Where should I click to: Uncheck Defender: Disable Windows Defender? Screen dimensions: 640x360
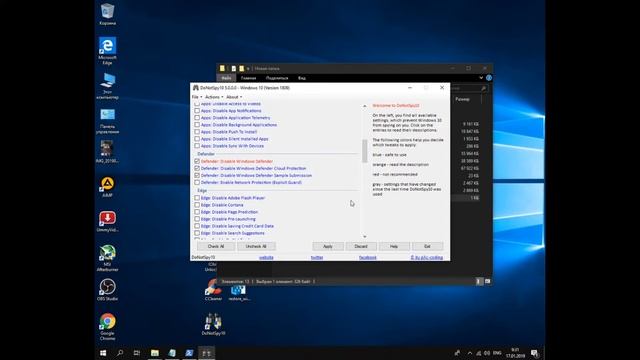click(x=197, y=161)
